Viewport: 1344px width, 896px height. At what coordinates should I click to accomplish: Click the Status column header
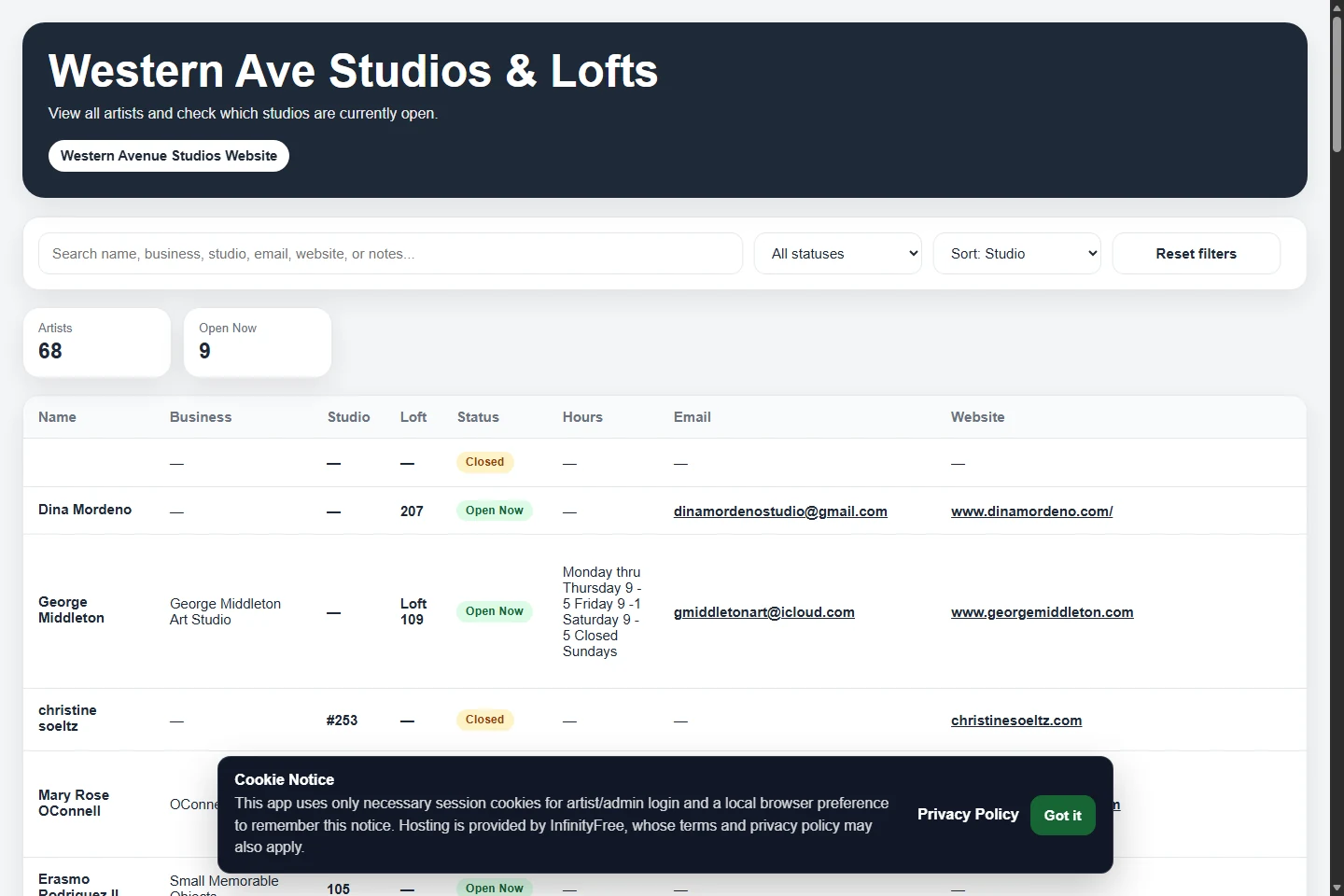point(478,417)
